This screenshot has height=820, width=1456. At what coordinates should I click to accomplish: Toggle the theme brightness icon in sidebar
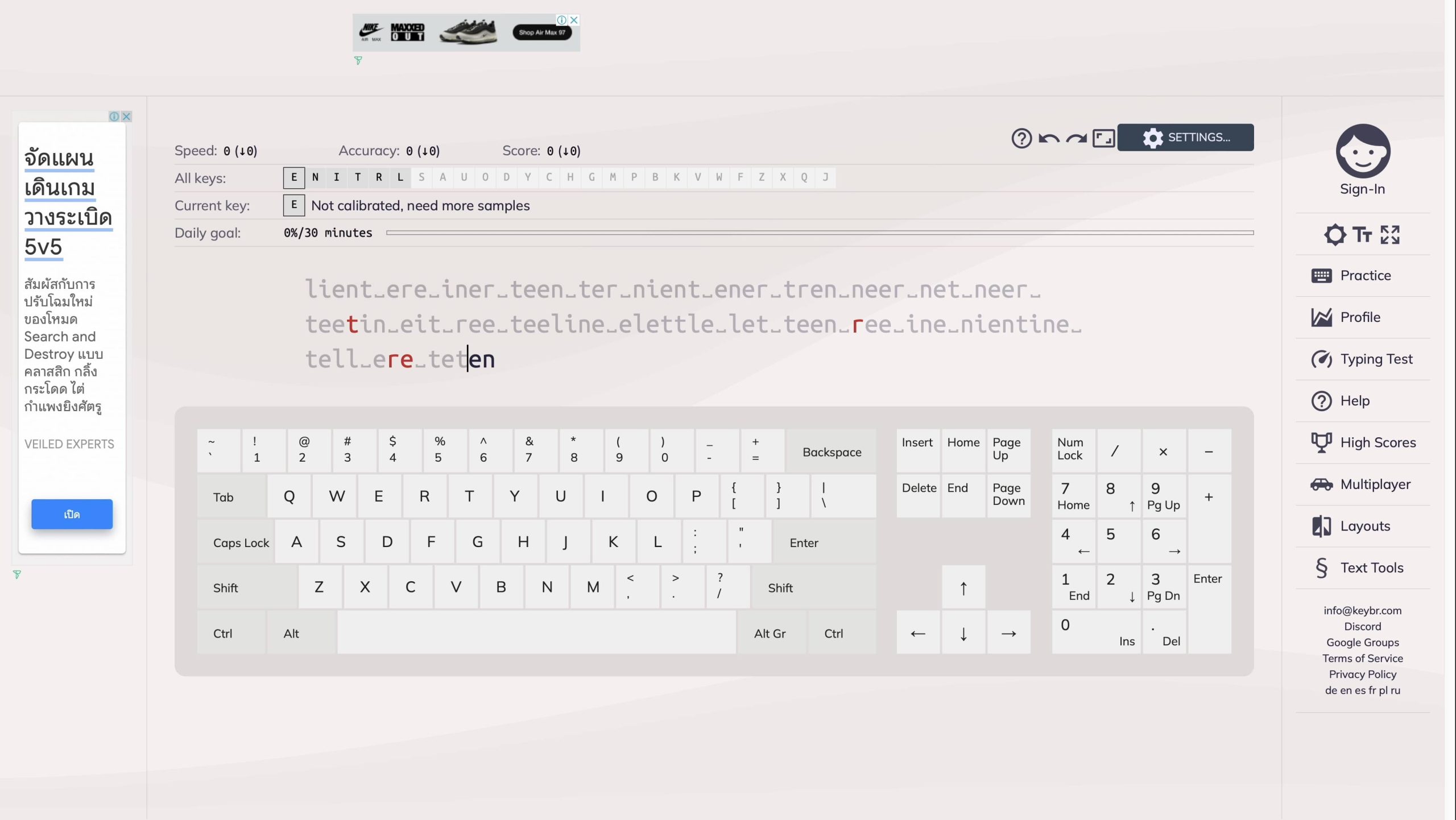click(1335, 234)
